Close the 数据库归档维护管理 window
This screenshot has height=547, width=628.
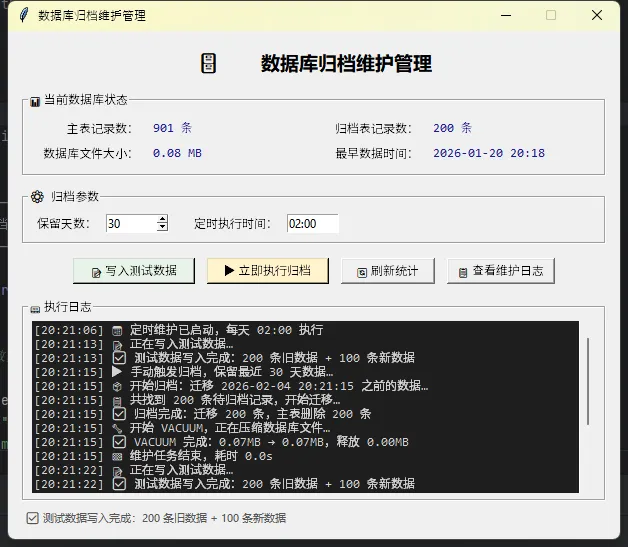point(597,15)
